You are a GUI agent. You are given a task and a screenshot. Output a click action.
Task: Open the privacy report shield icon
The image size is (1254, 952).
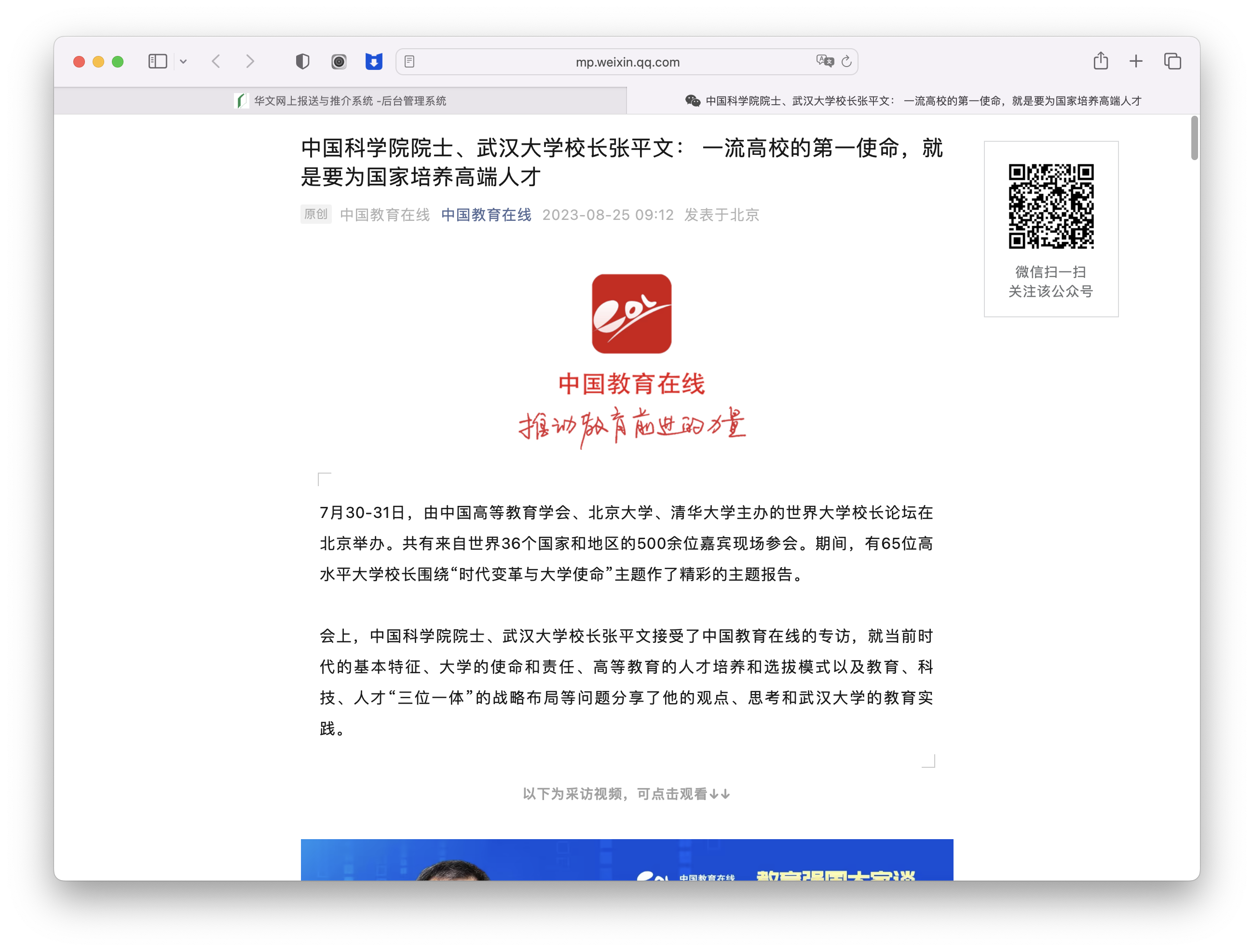point(303,61)
